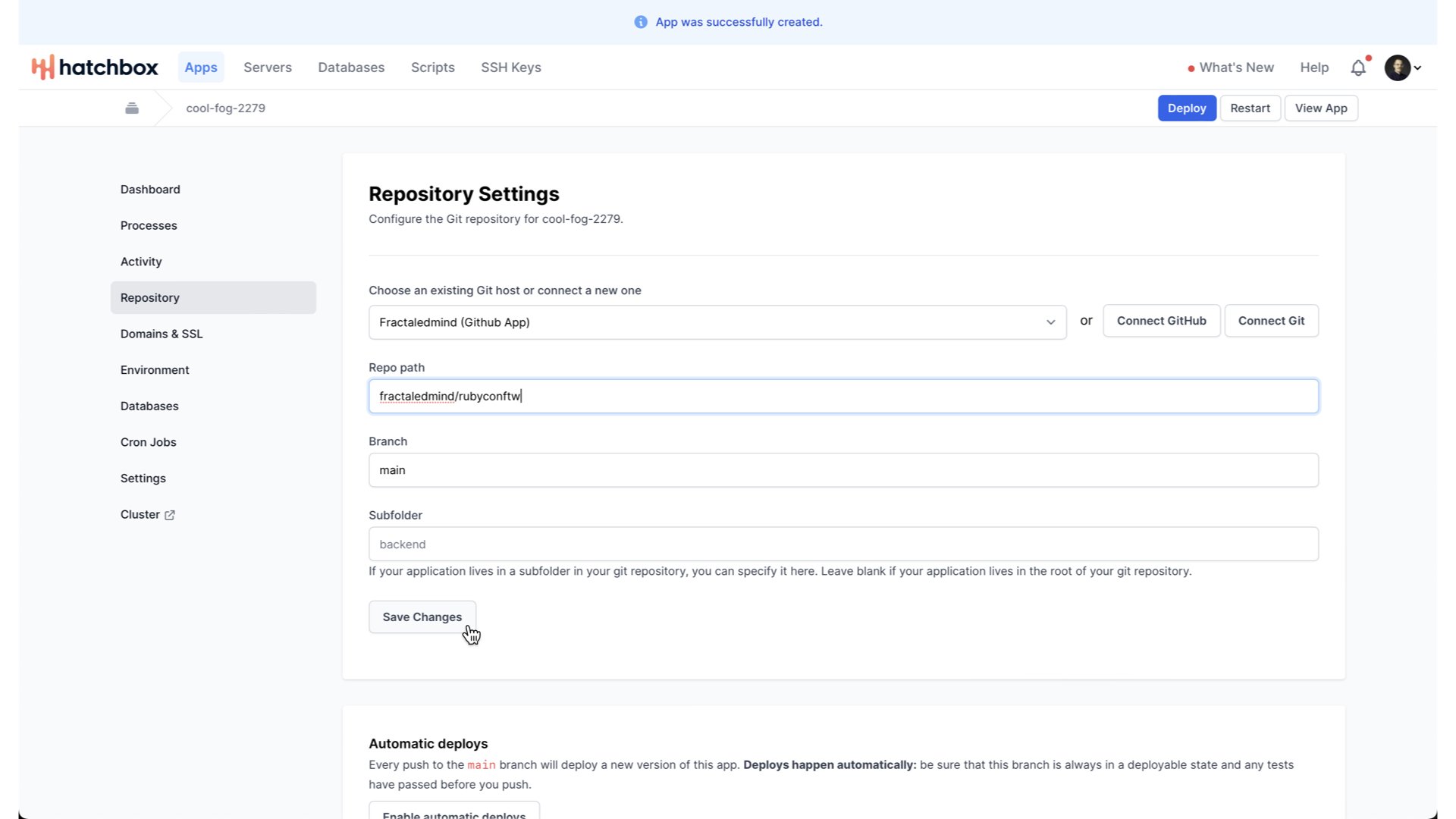Image resolution: width=1456 pixels, height=819 pixels.
Task: Click the hatchbox logo
Action: point(95,67)
